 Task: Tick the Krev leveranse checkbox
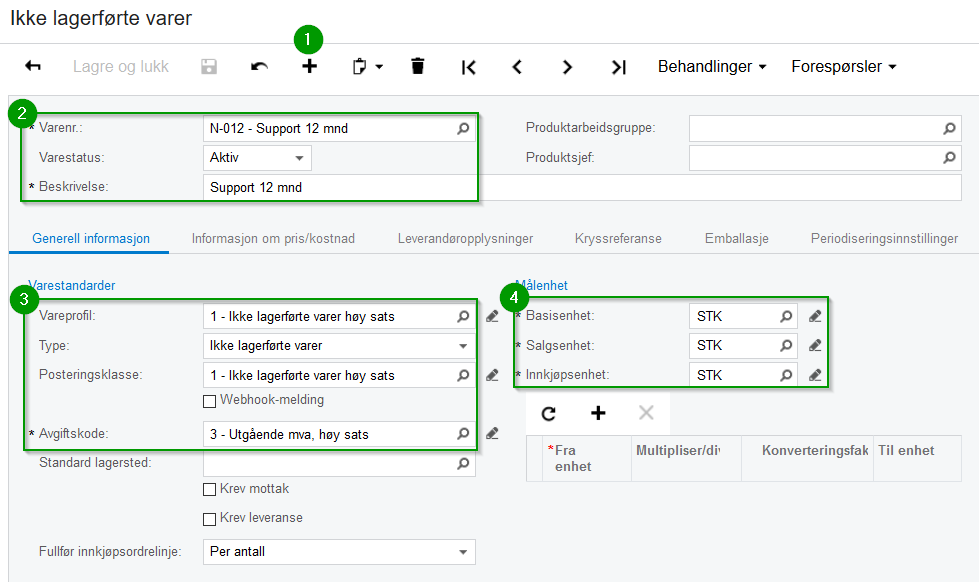210,519
